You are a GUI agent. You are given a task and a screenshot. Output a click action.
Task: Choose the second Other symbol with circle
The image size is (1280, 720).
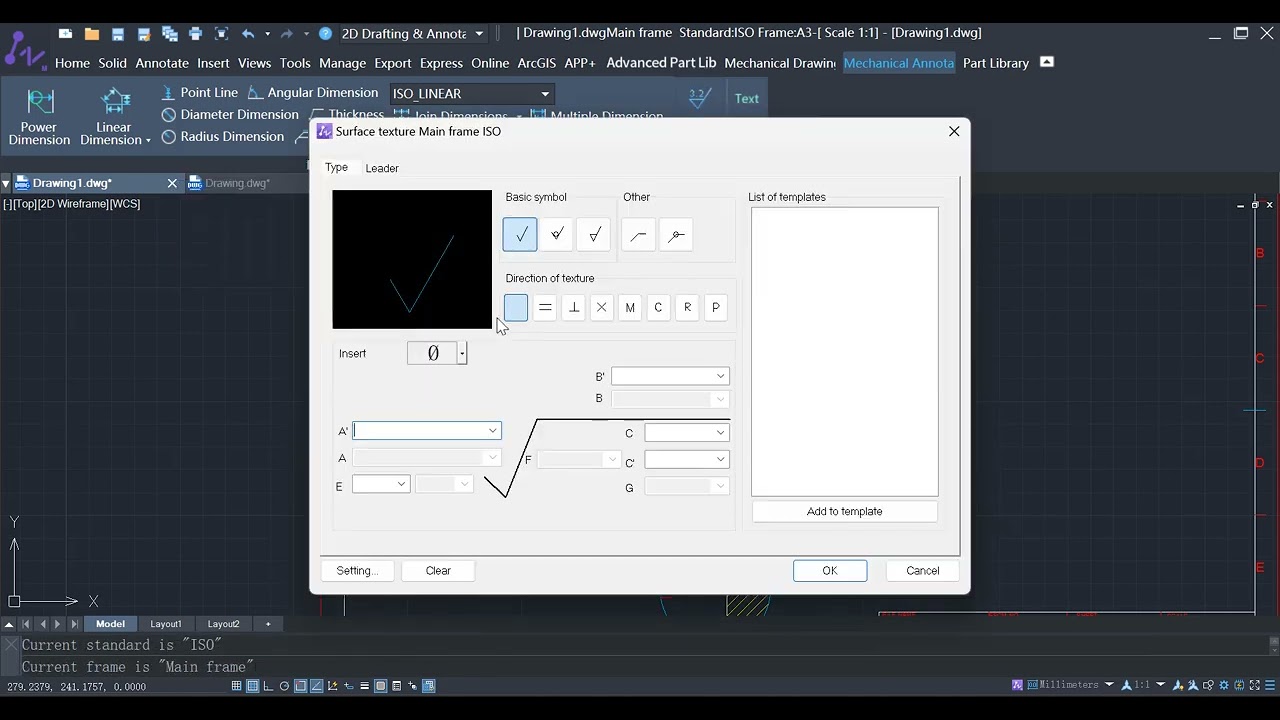pyautogui.click(x=676, y=235)
